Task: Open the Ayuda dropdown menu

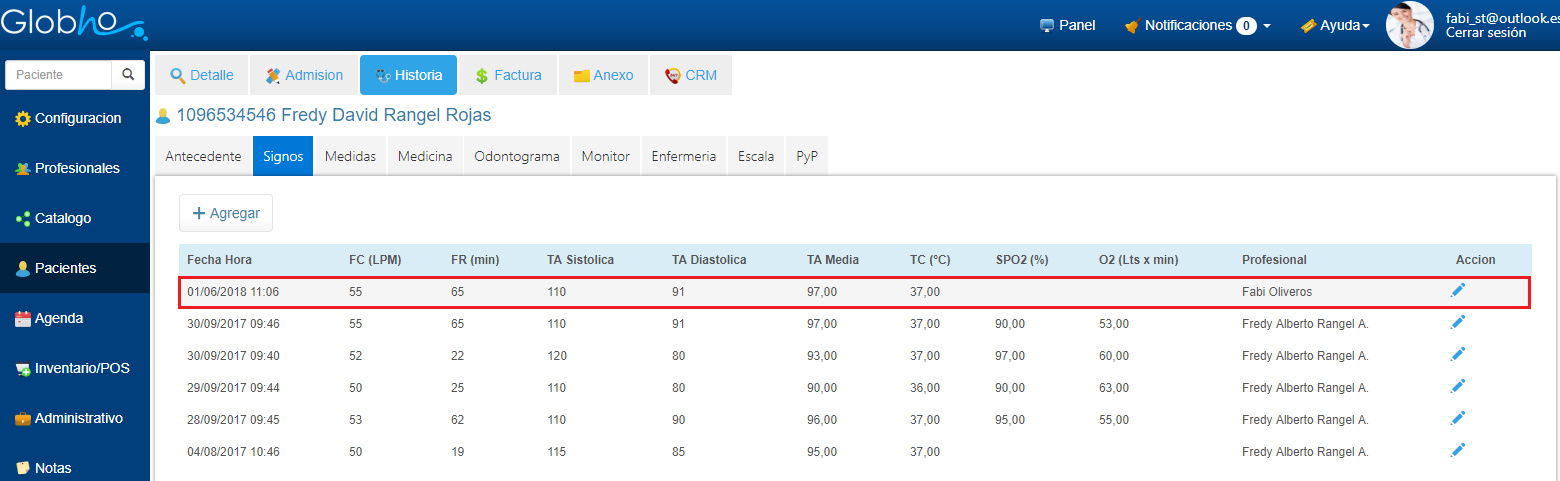Action: [1335, 25]
